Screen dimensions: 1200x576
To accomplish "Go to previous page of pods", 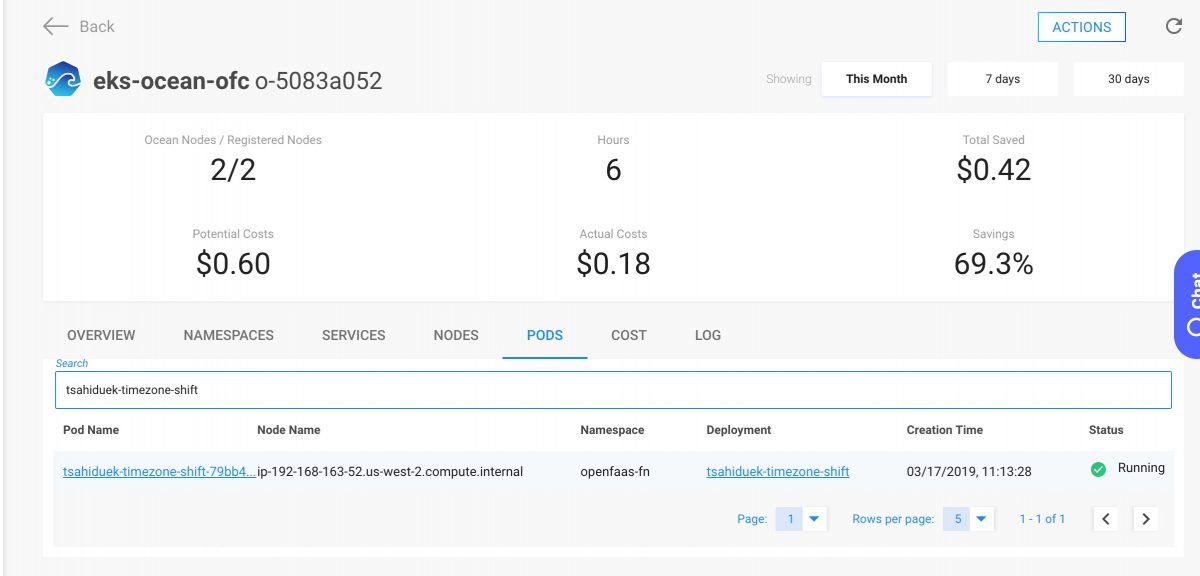I will click(1105, 519).
